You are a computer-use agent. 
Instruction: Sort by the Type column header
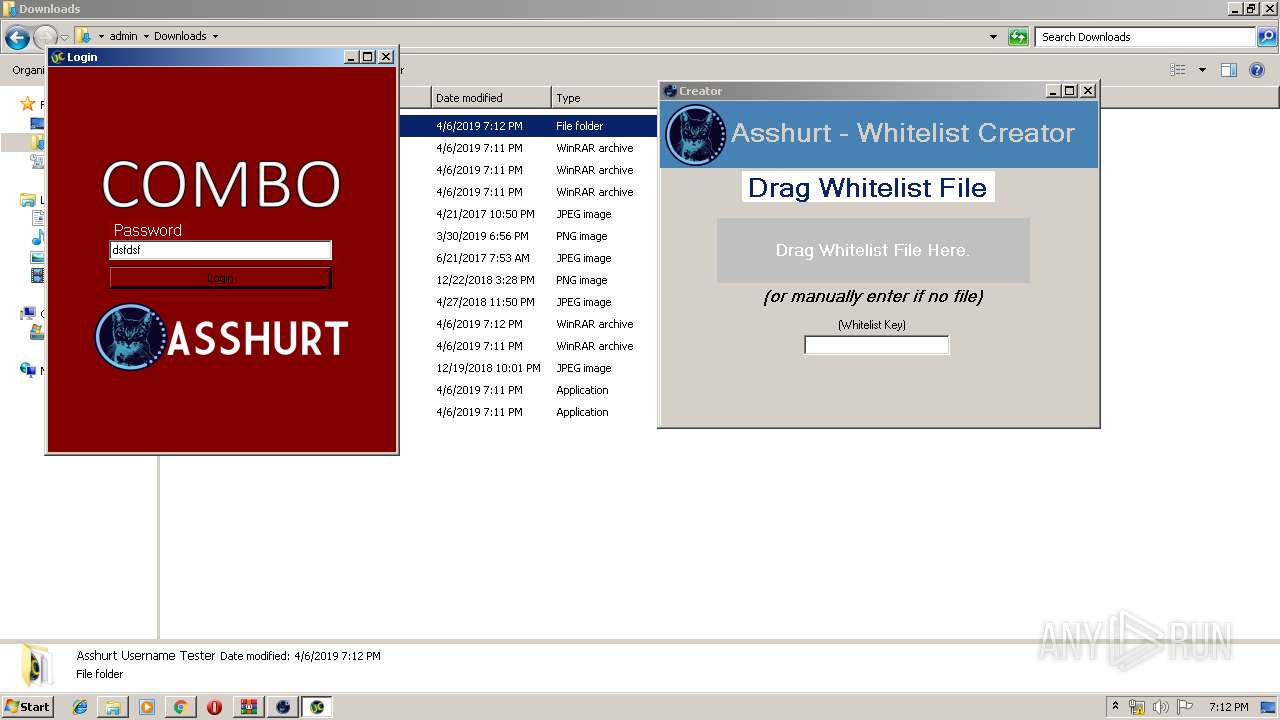click(604, 98)
